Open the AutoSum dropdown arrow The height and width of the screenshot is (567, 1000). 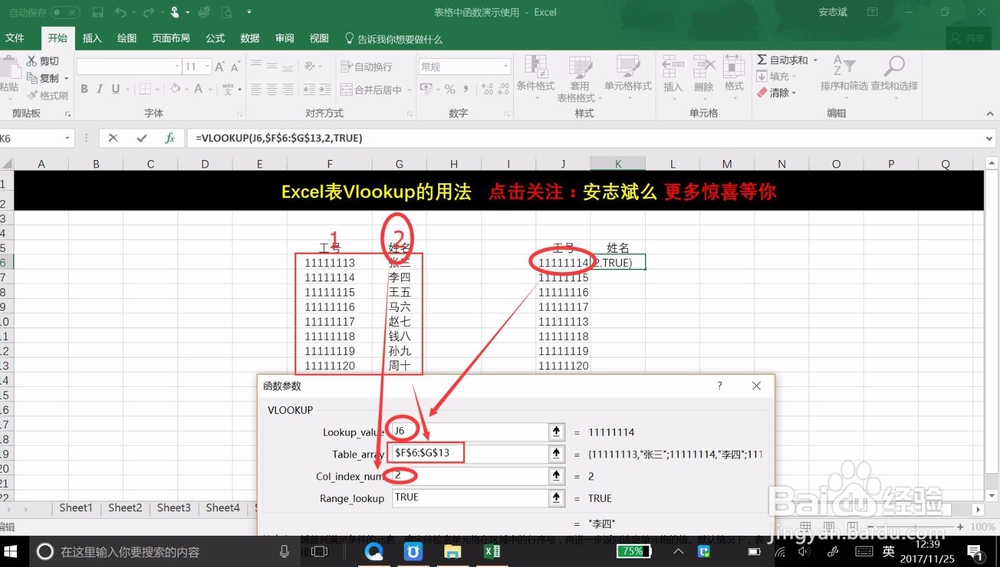click(x=815, y=60)
